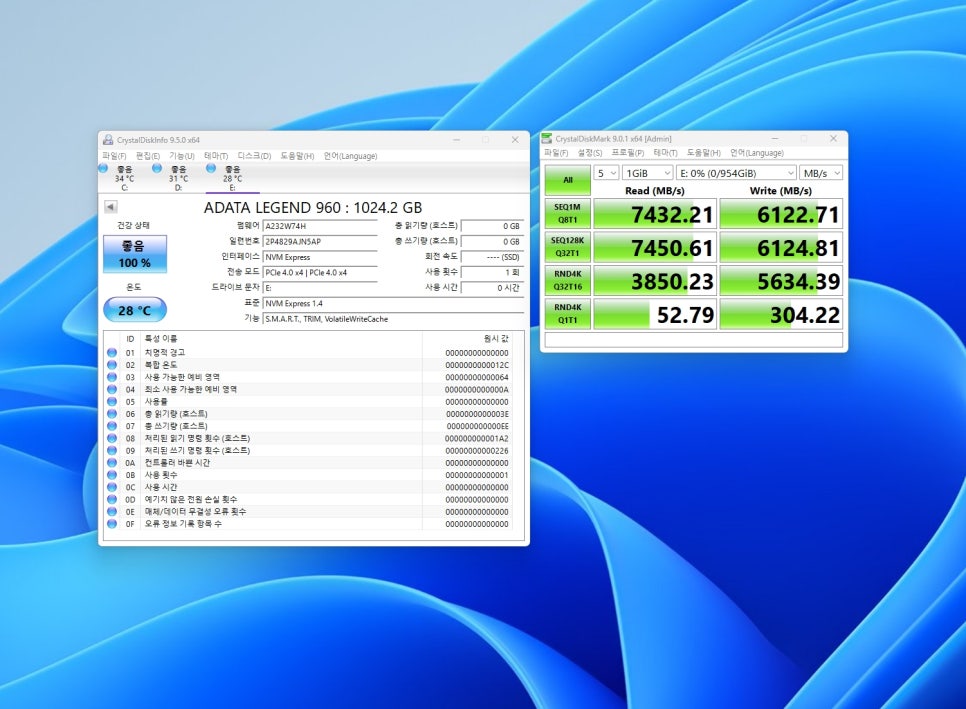Click the empty comment field in CrystalDiskMark

694,340
